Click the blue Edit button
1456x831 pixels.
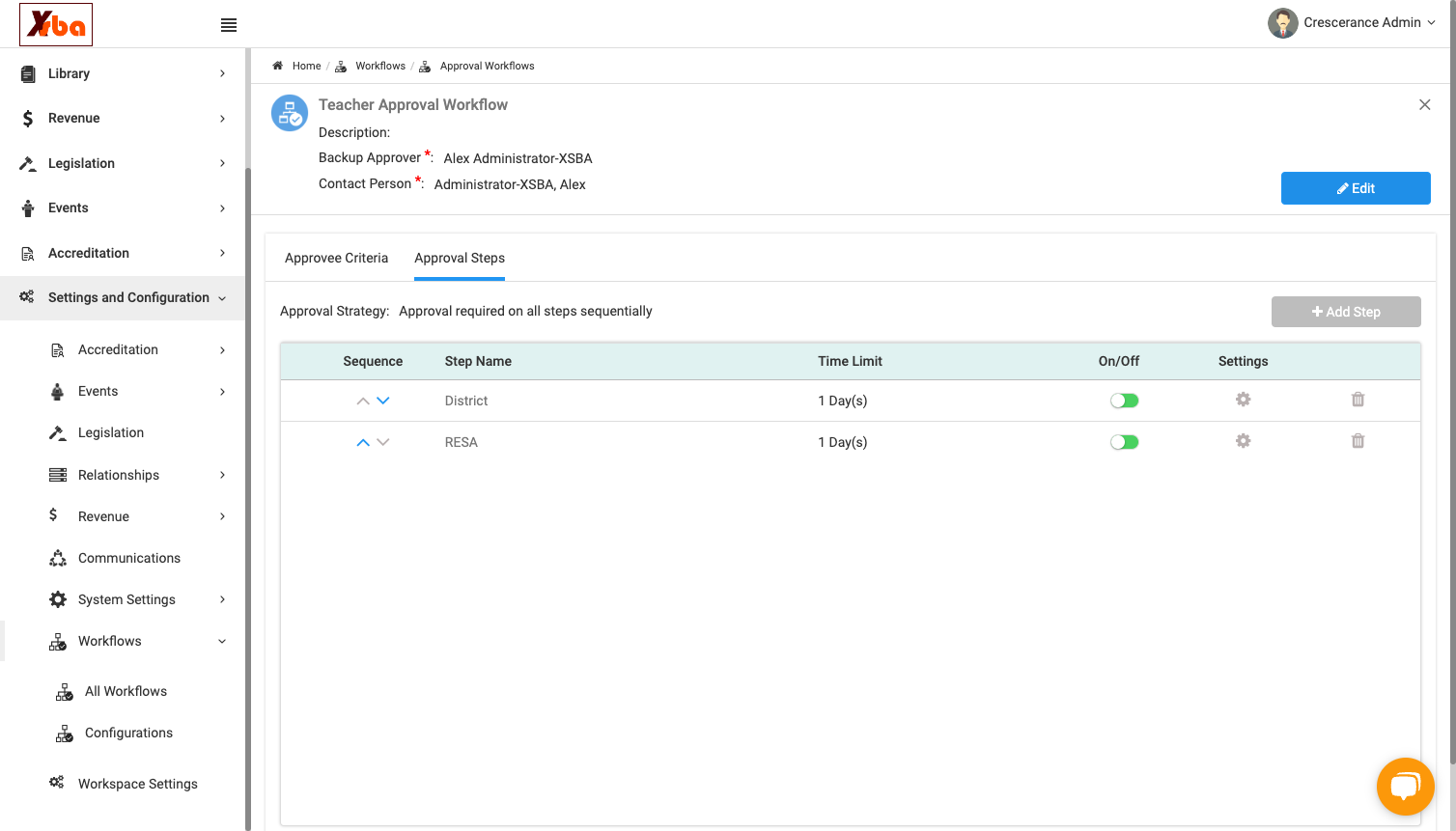pos(1356,188)
